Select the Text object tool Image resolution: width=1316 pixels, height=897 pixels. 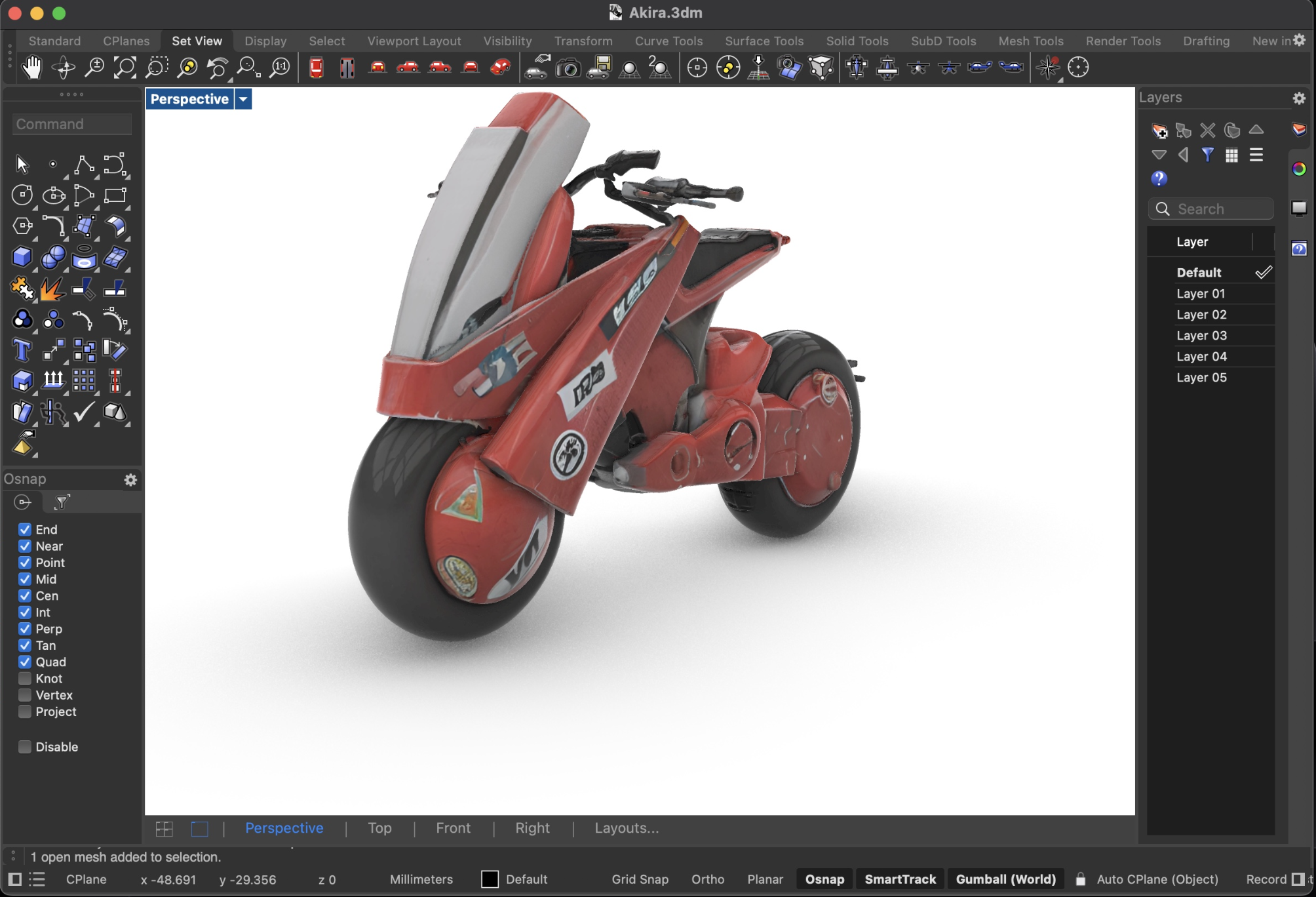22,350
